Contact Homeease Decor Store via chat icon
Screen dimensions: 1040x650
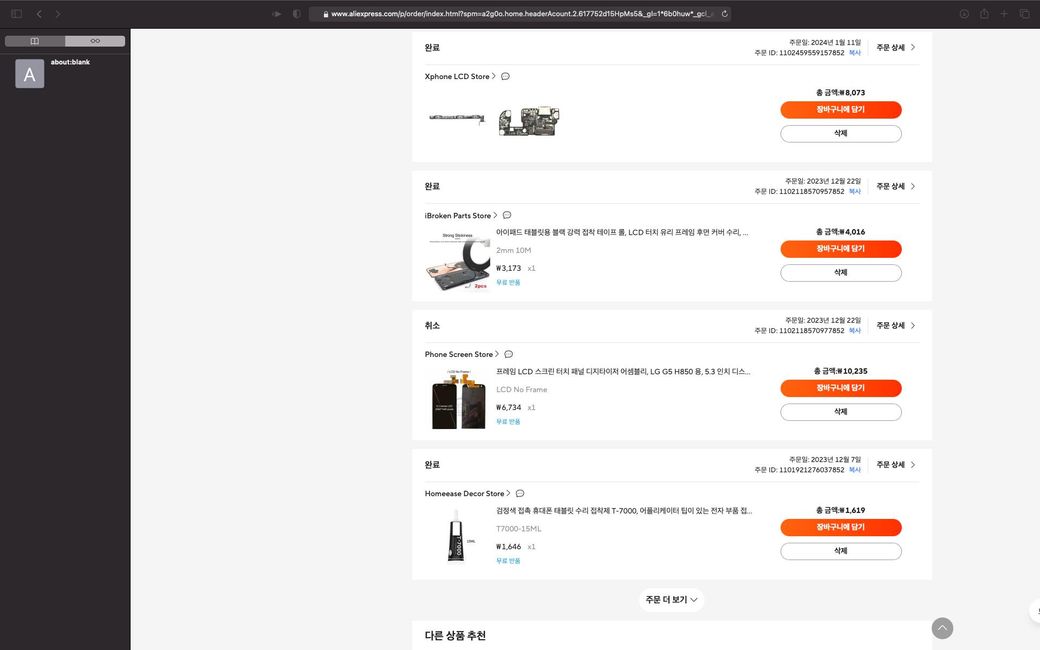pyautogui.click(x=520, y=494)
